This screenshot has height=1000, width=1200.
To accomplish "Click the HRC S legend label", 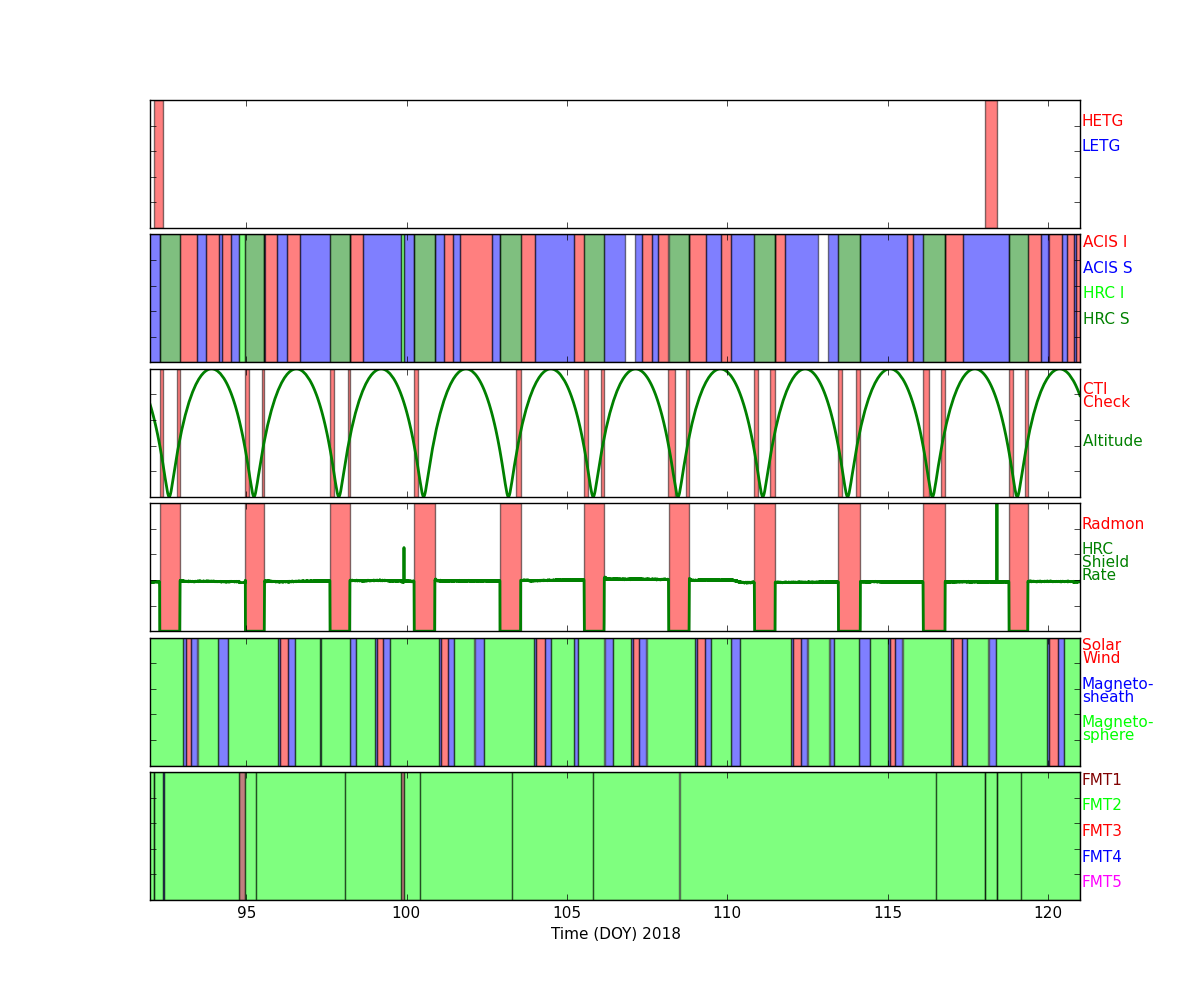I will point(1105,319).
